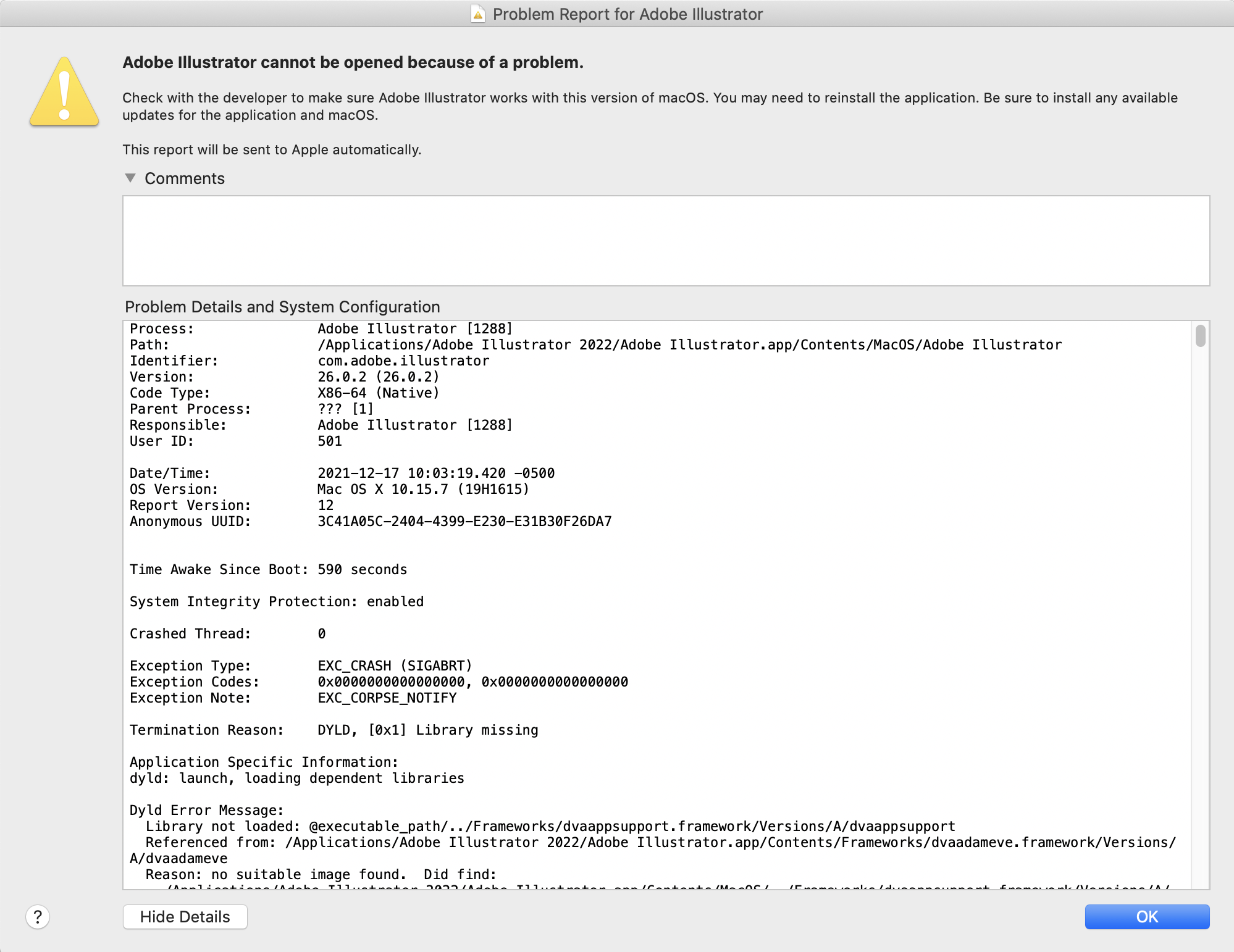
Task: Click inside the empty Comments text box
Action: click(666, 241)
